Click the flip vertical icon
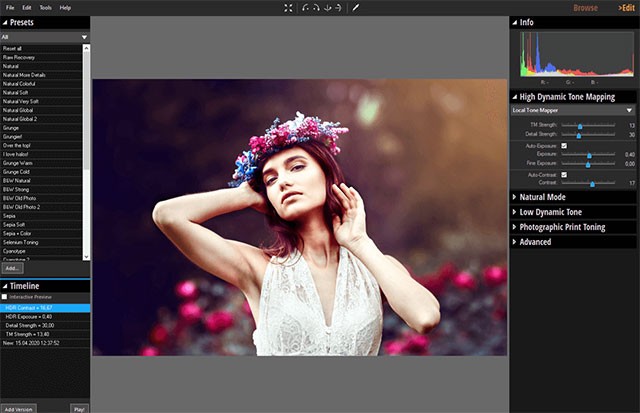 (x=328, y=7)
